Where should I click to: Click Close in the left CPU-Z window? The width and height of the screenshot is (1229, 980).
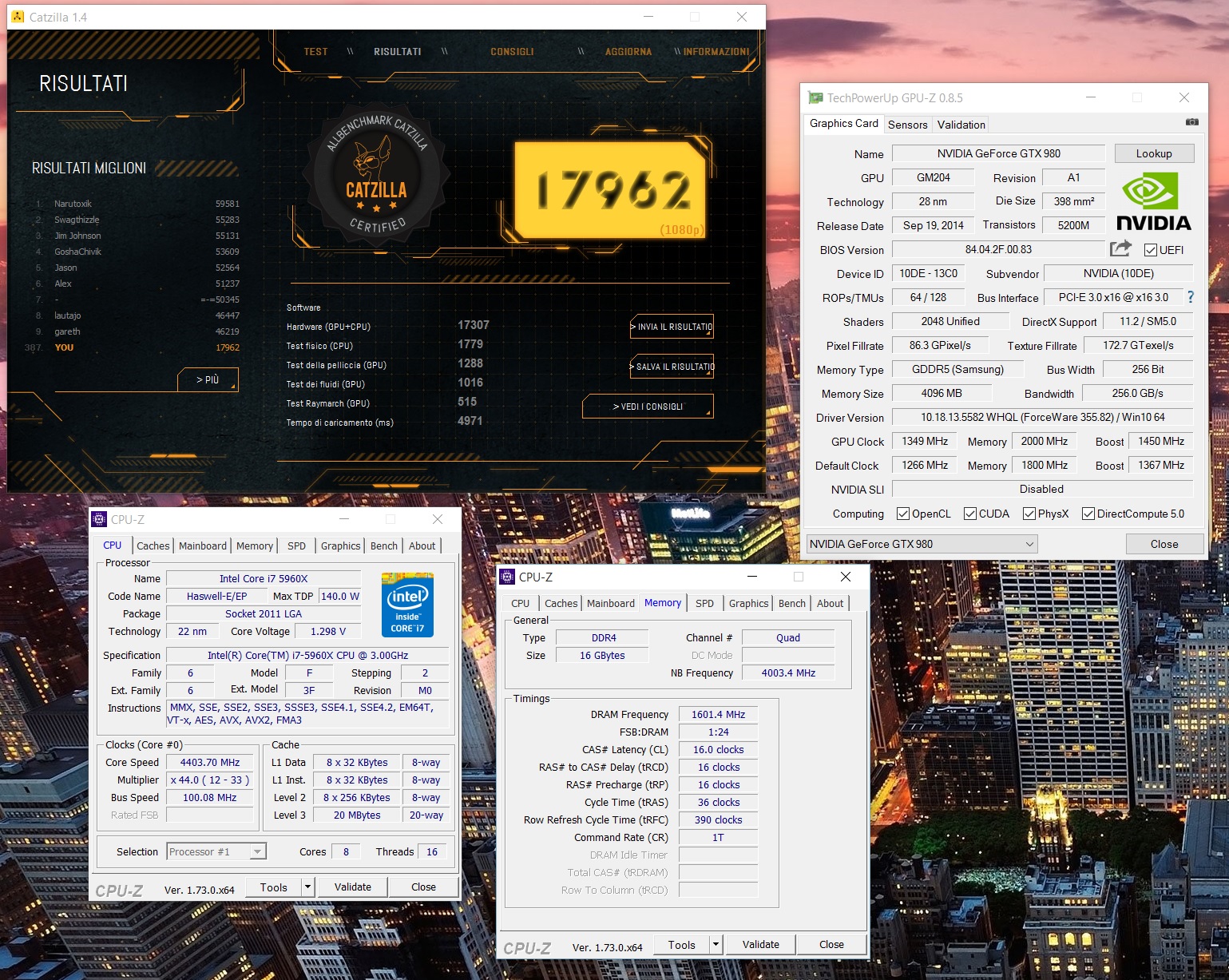pyautogui.click(x=423, y=887)
